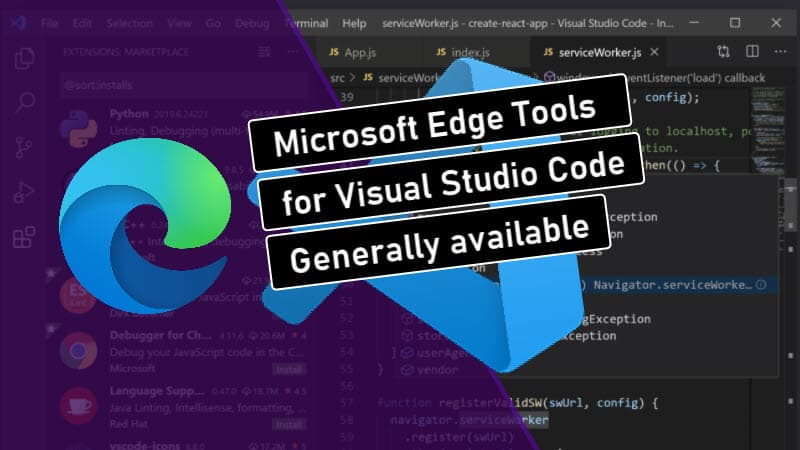Click the Chrome debugger extension logo

pyautogui.click(x=78, y=351)
